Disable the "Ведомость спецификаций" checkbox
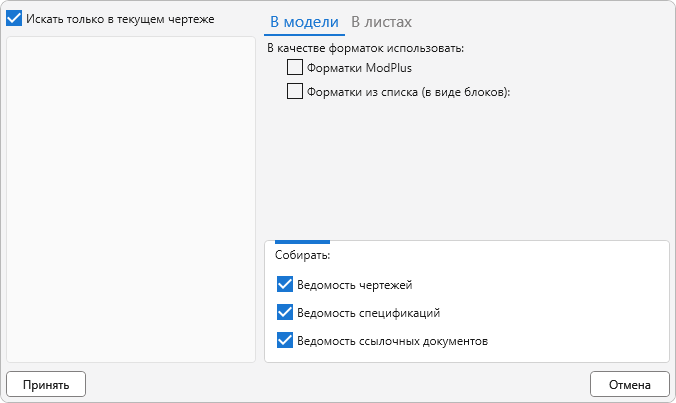 click(x=285, y=312)
